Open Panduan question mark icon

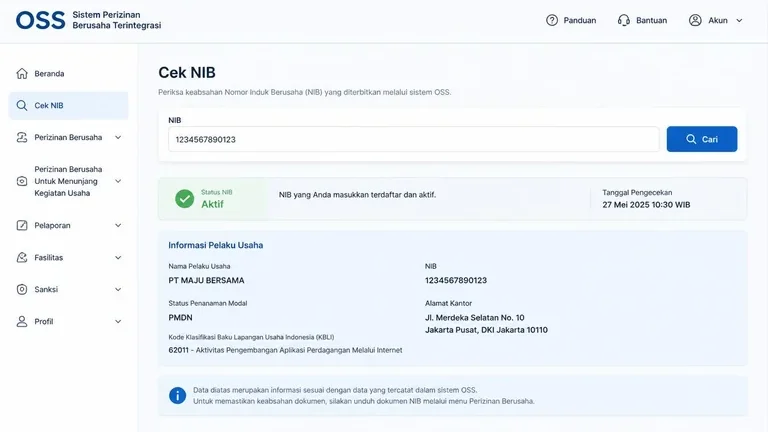pyautogui.click(x=552, y=20)
